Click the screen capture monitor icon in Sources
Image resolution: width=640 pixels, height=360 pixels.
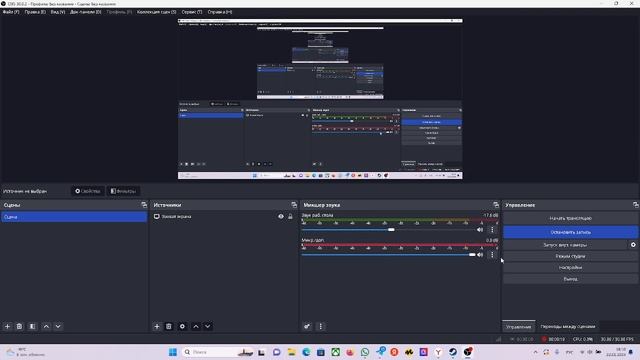[156, 217]
